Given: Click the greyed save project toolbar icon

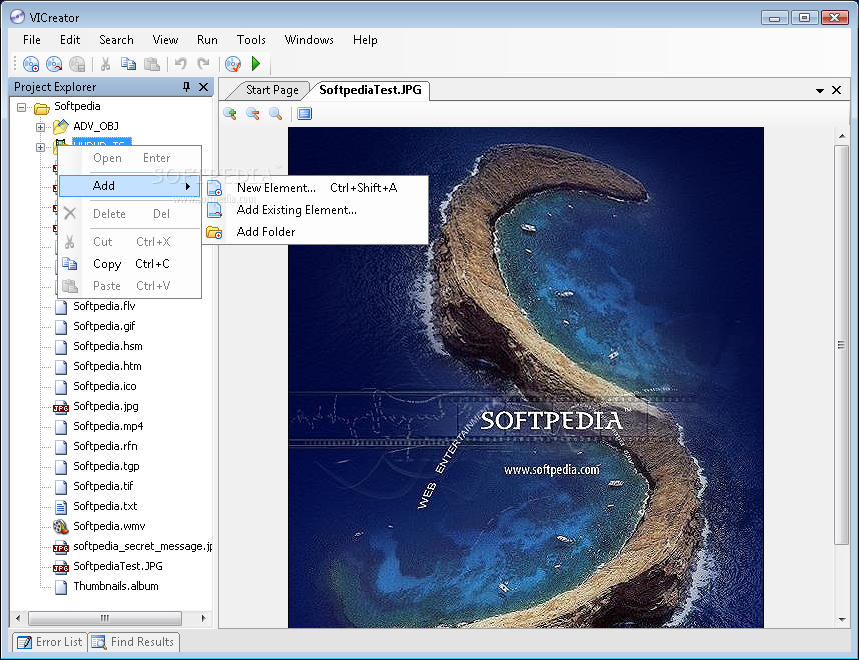Looking at the screenshot, I should click(77, 64).
